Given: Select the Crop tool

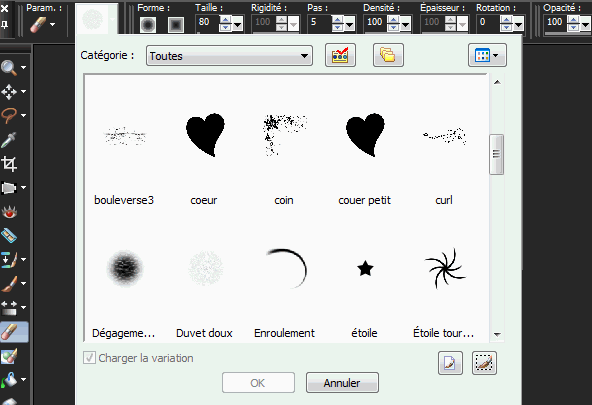Looking at the screenshot, I should (9, 164).
